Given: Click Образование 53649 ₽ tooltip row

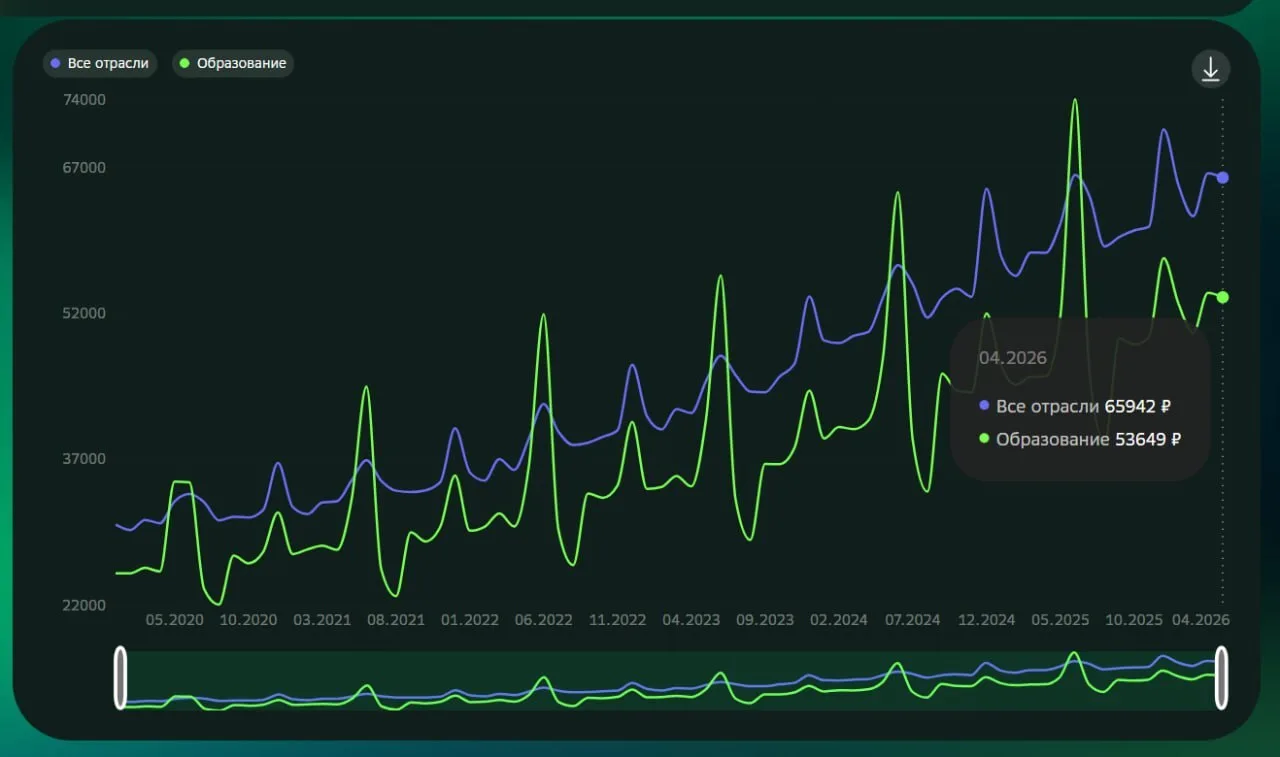Looking at the screenshot, I should click(x=1080, y=439).
